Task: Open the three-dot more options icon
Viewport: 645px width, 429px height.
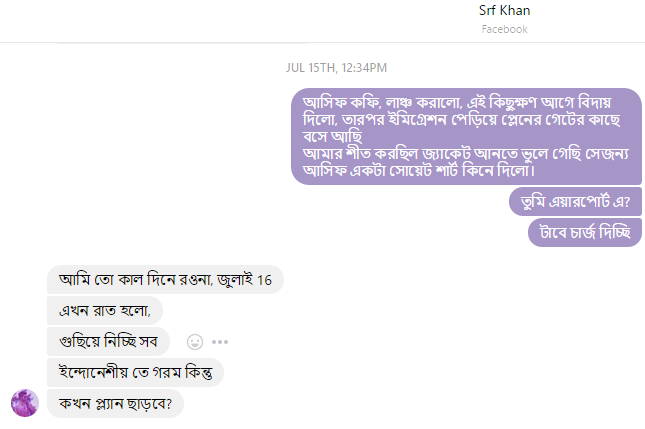Action: click(x=221, y=341)
